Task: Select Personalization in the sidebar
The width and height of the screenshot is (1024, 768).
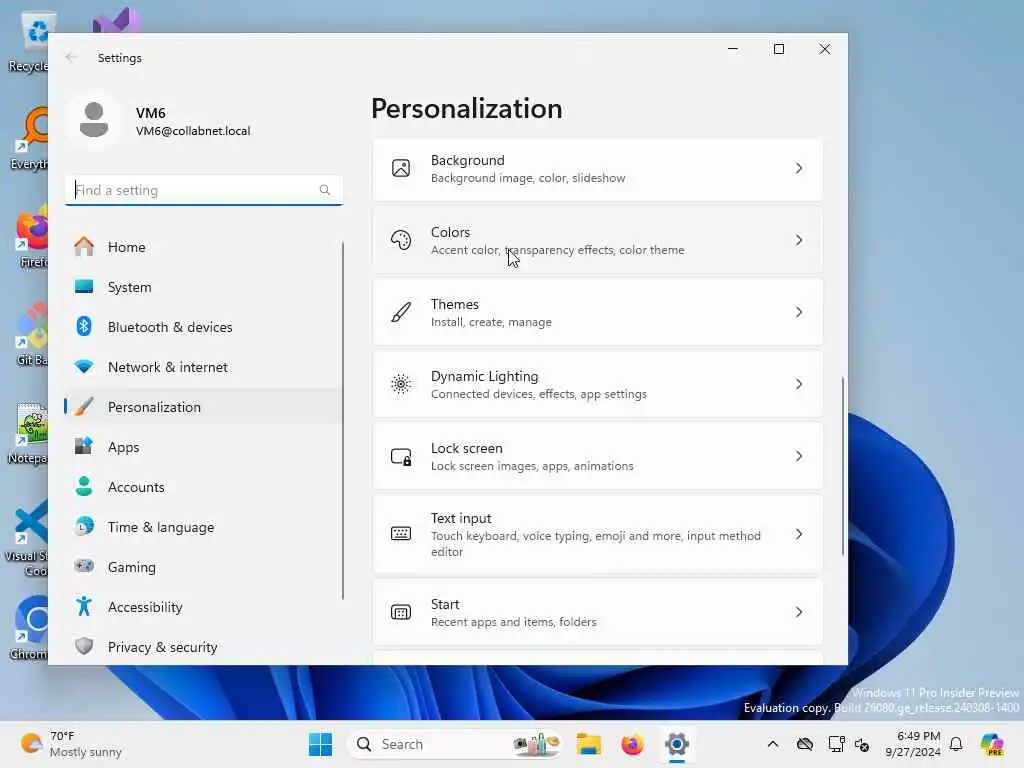Action: 203,407
